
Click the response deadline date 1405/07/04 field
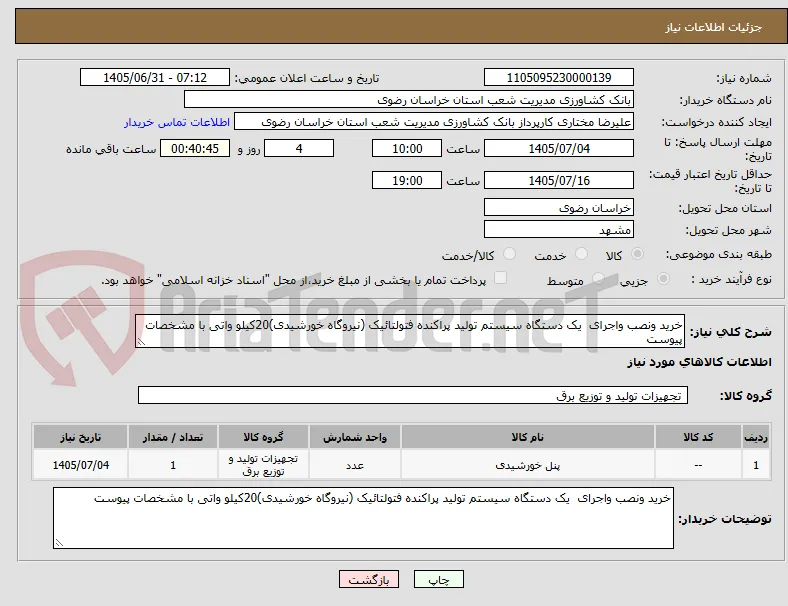point(559,148)
